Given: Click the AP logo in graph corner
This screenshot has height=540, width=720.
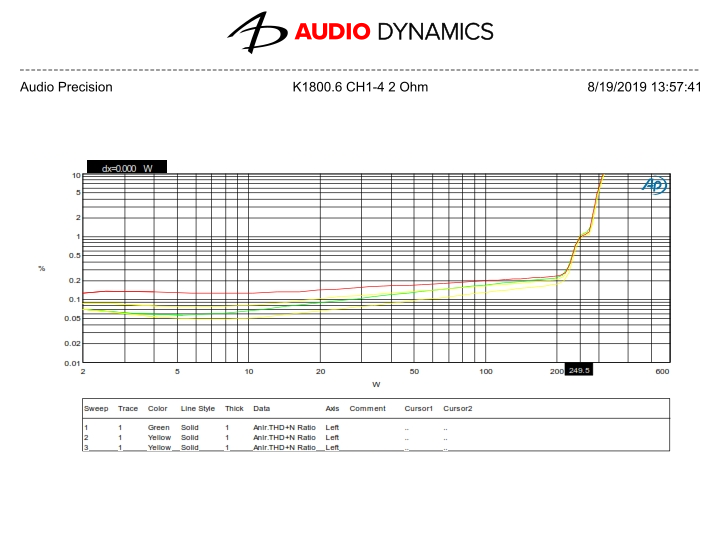Looking at the screenshot, I should (654, 185).
